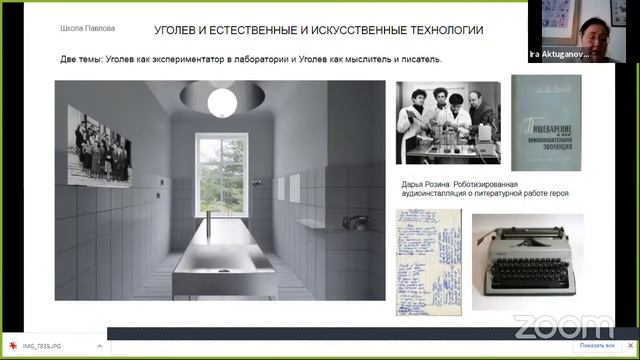Click the IMG_7939.JPG file type icon
The width and height of the screenshot is (640, 360).
pyautogui.click(x=13, y=346)
